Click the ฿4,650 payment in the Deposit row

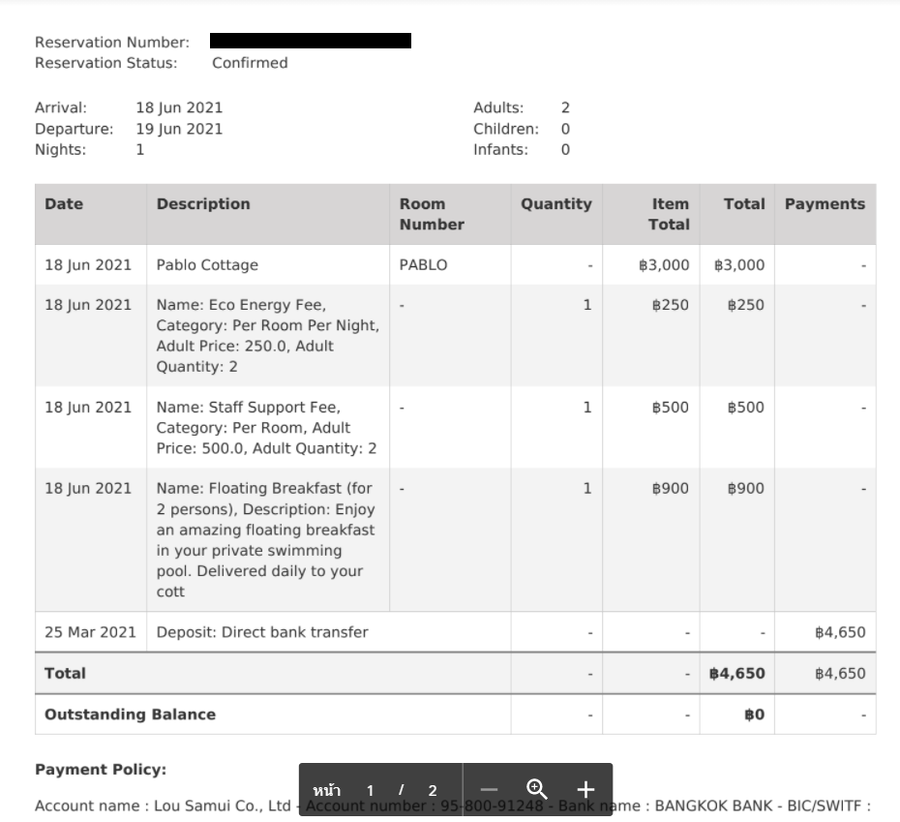coord(840,633)
